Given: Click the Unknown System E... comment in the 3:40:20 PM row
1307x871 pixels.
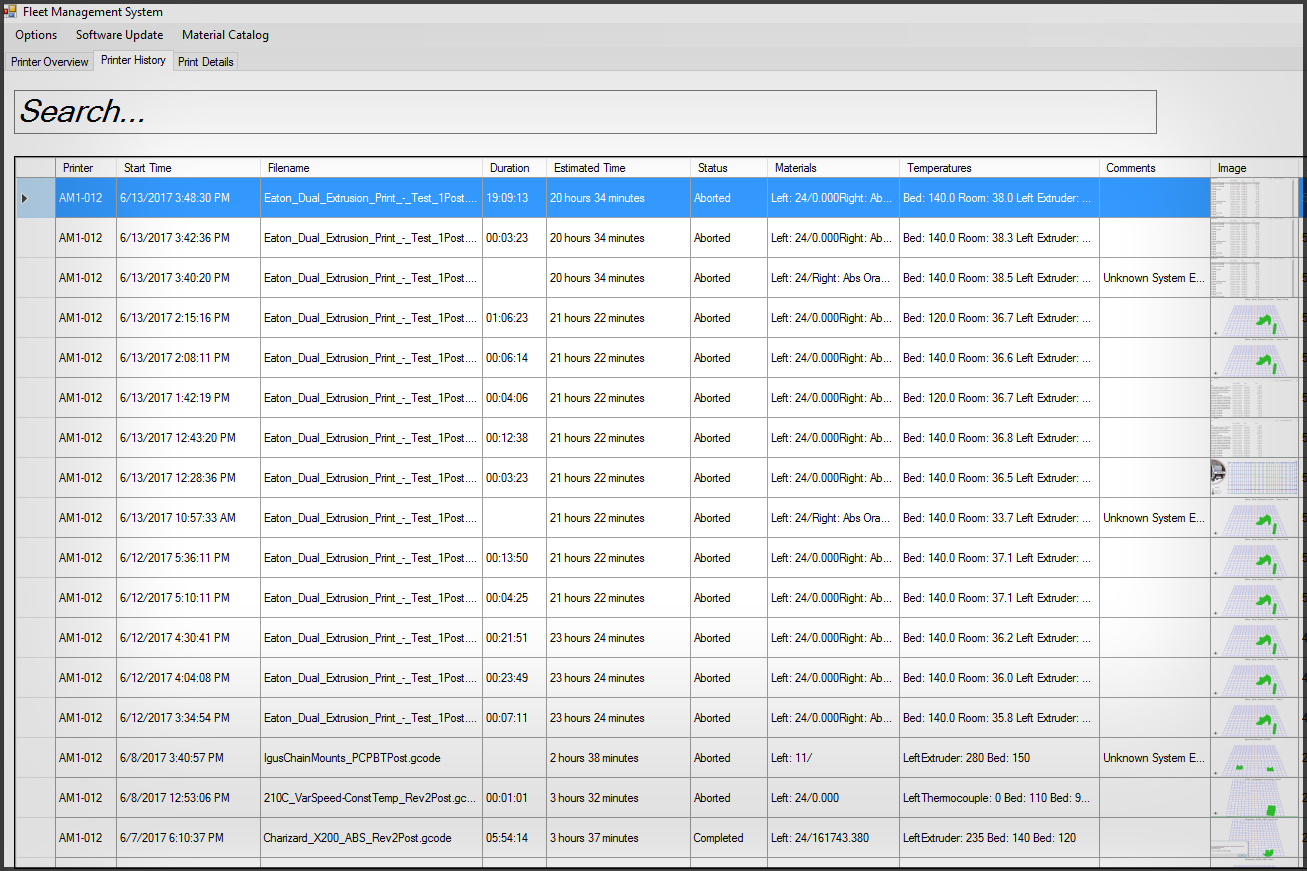Looking at the screenshot, I should 1154,278.
